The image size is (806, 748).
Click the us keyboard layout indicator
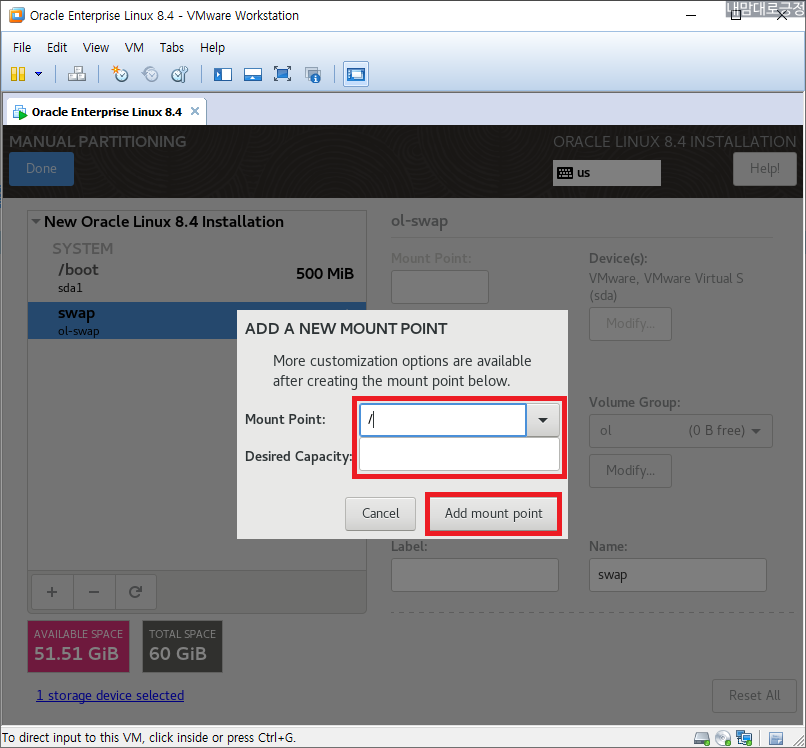click(607, 173)
